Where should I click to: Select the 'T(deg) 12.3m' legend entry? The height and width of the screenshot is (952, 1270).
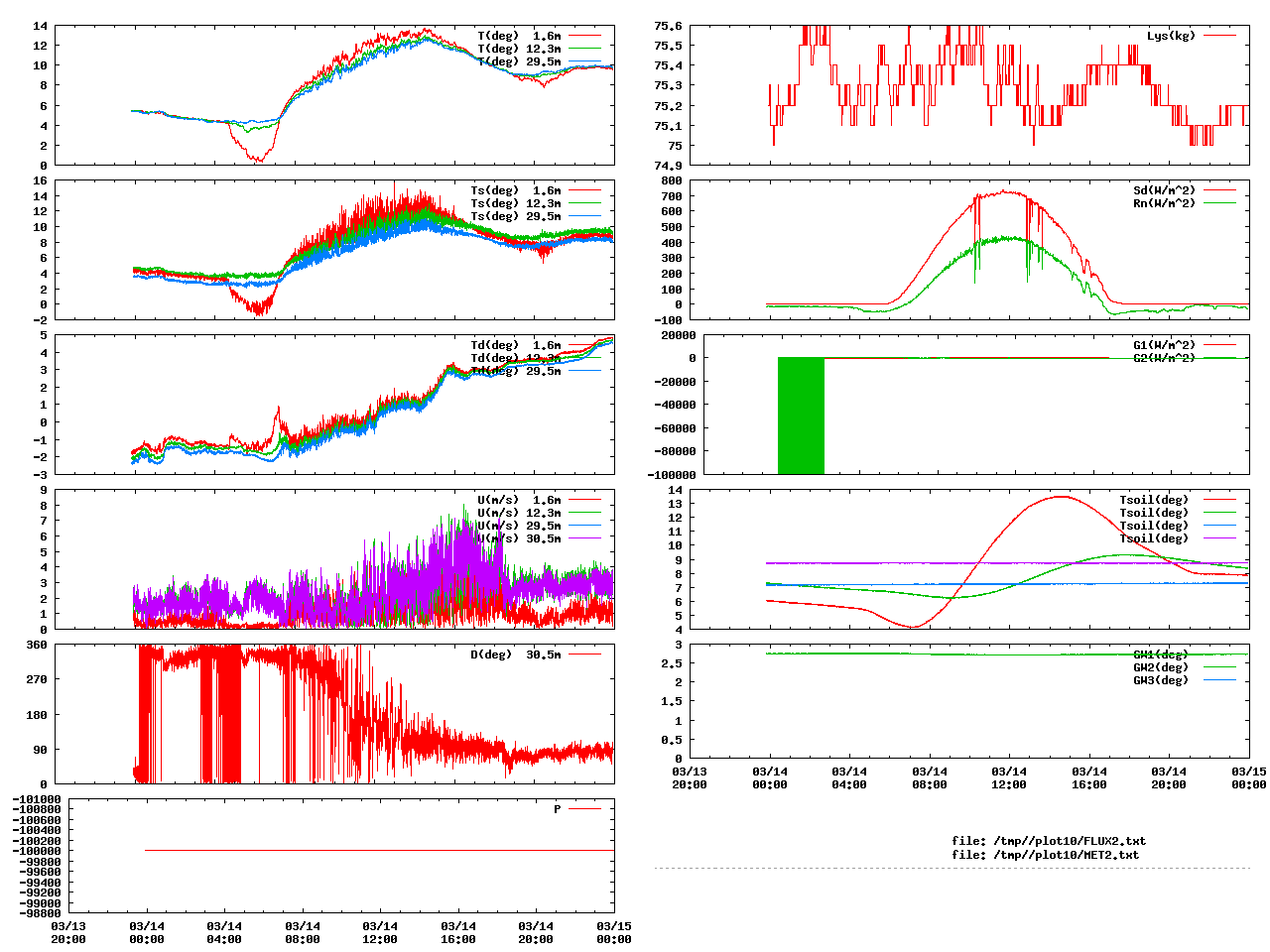[x=519, y=49]
